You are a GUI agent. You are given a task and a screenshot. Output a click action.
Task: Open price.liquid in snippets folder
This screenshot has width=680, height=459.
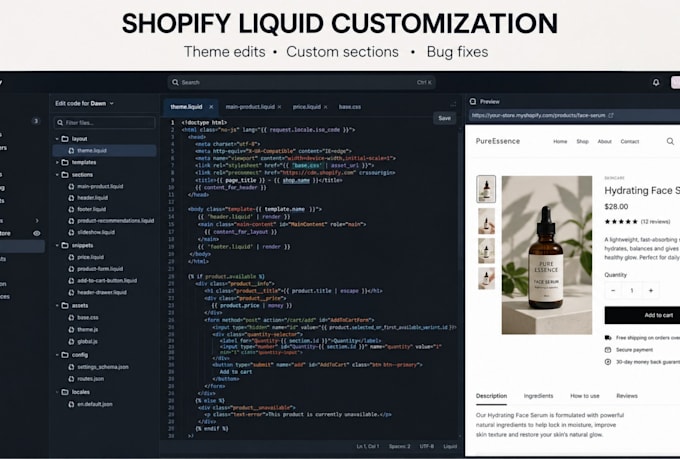(90, 257)
